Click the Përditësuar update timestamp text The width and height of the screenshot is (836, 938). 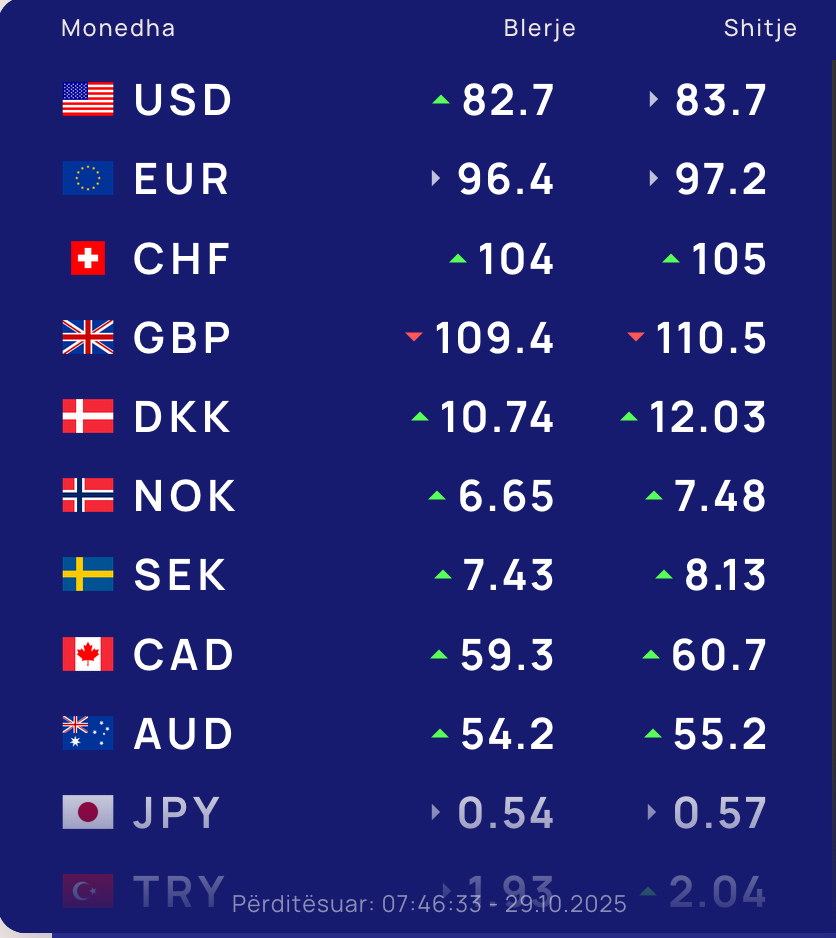click(429, 904)
